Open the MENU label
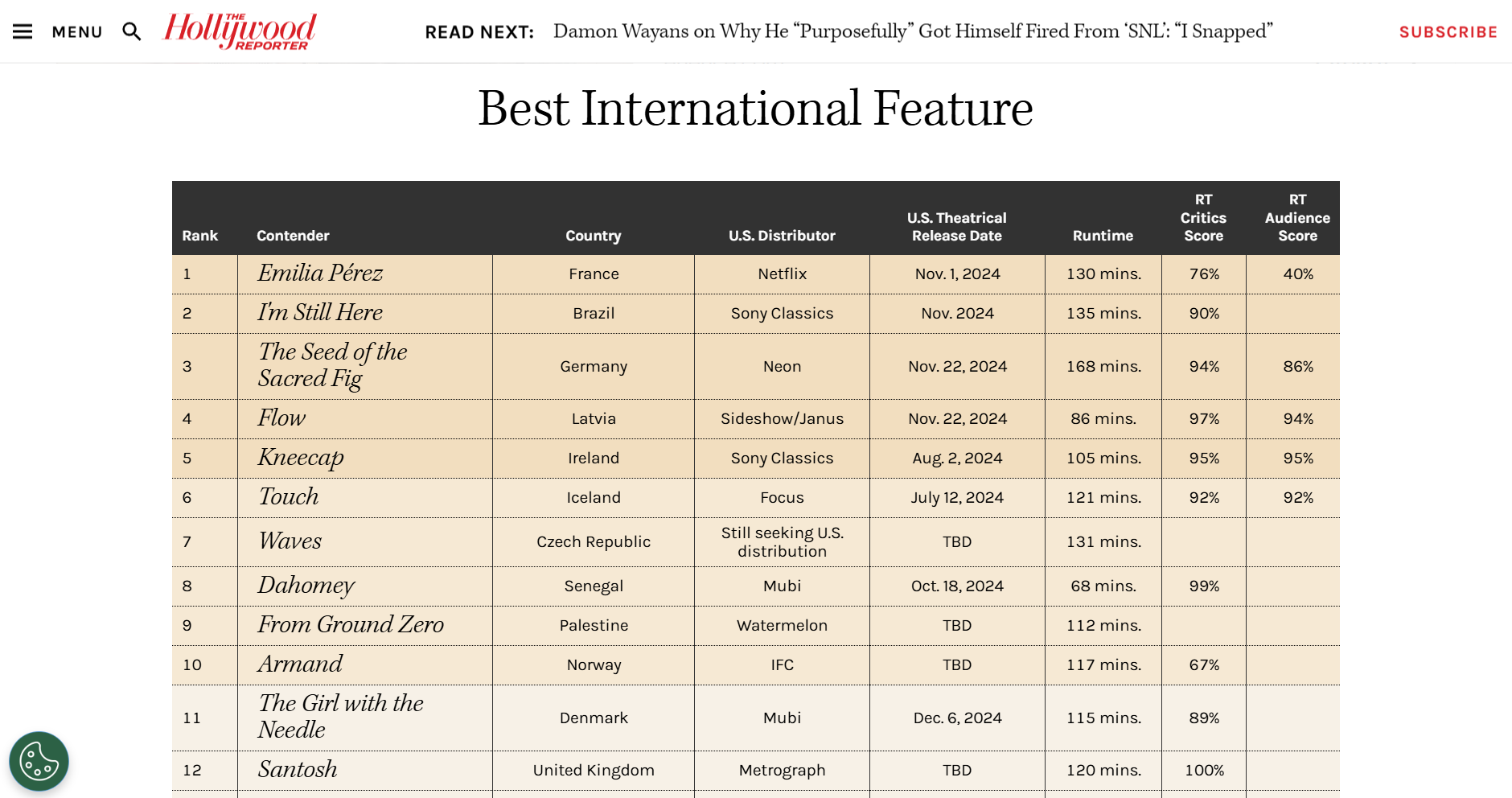1512x798 pixels. 77,32
